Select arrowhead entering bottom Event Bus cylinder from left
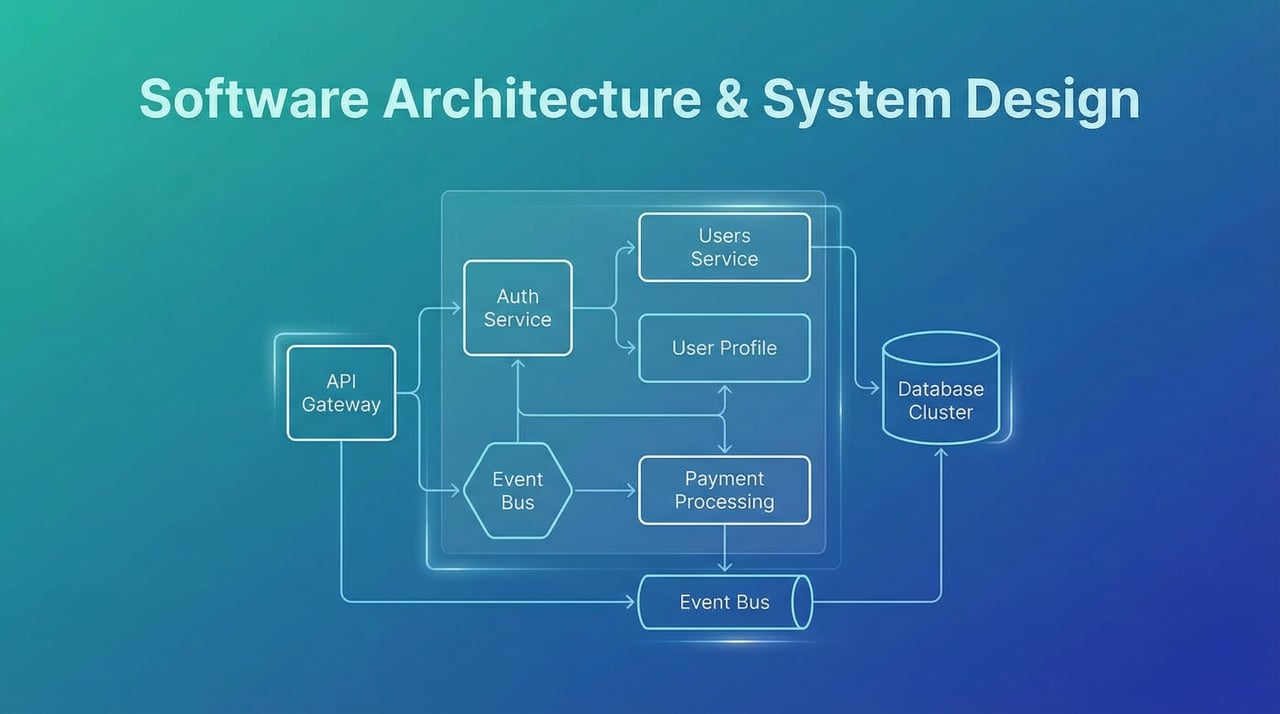This screenshot has width=1280, height=714. pos(630,602)
